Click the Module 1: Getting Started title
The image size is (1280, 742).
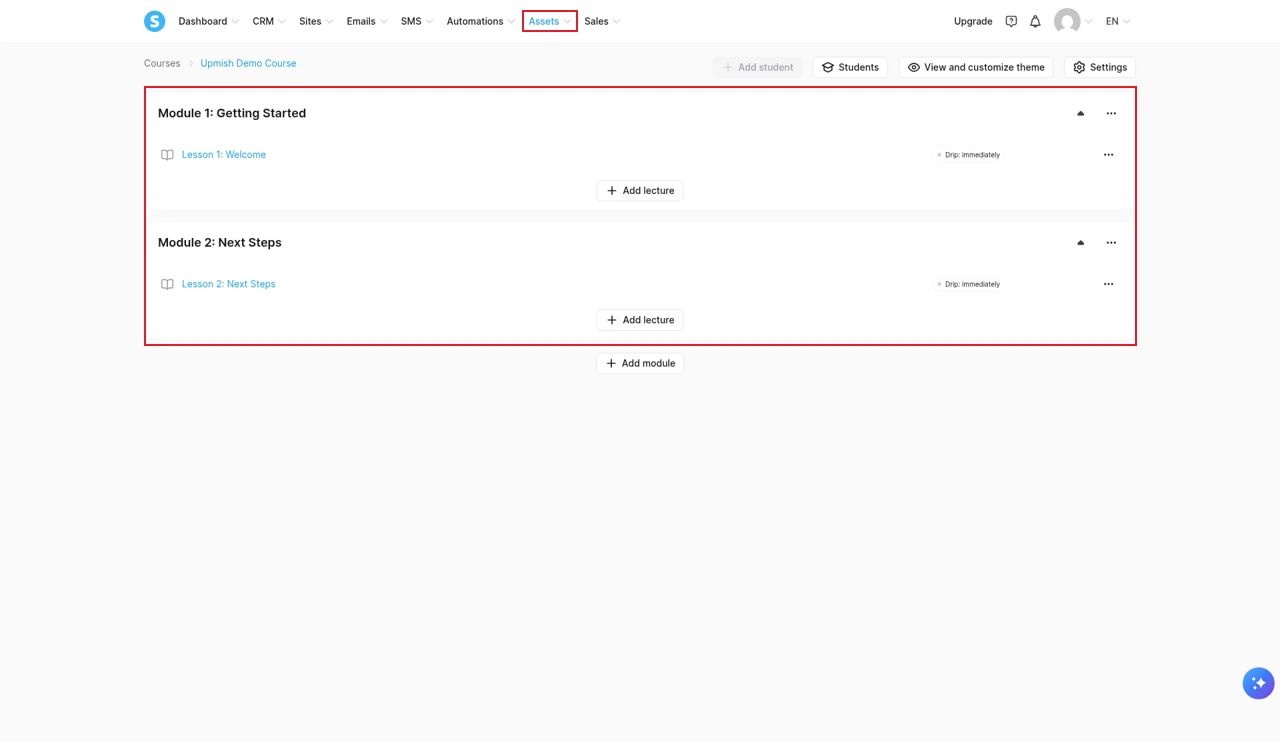tap(232, 113)
